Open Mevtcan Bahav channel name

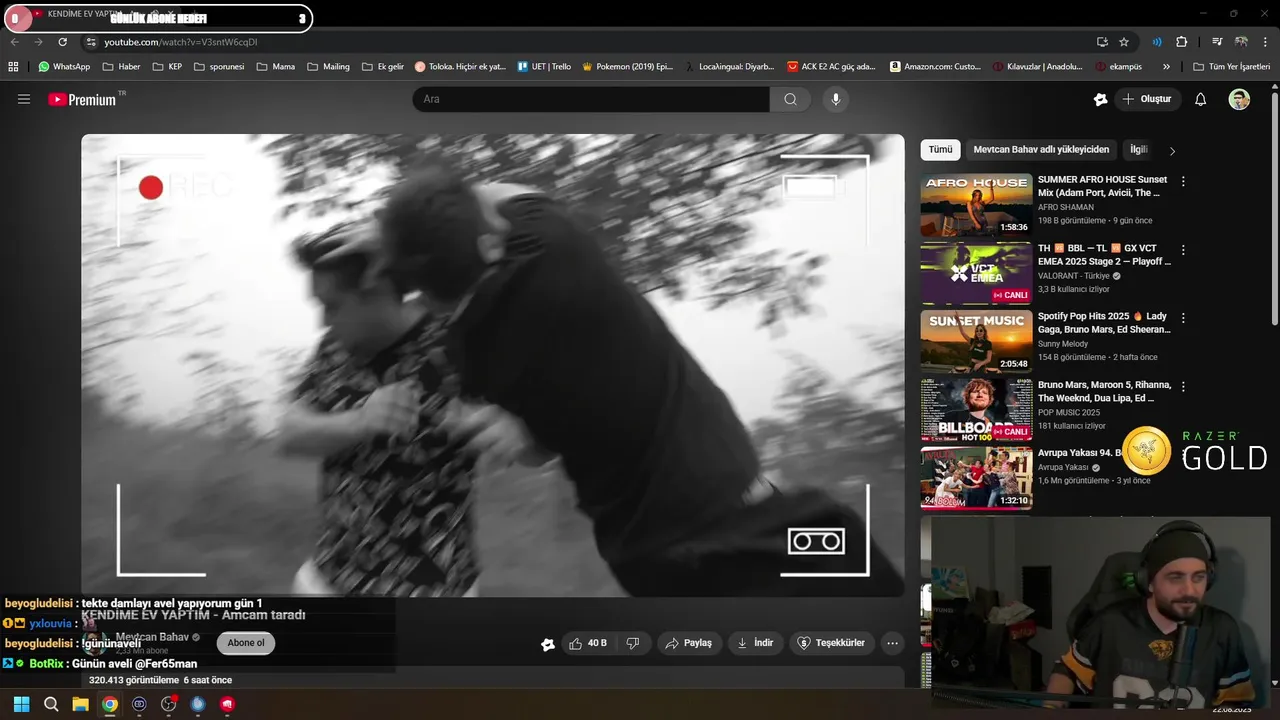pyautogui.click(x=152, y=637)
